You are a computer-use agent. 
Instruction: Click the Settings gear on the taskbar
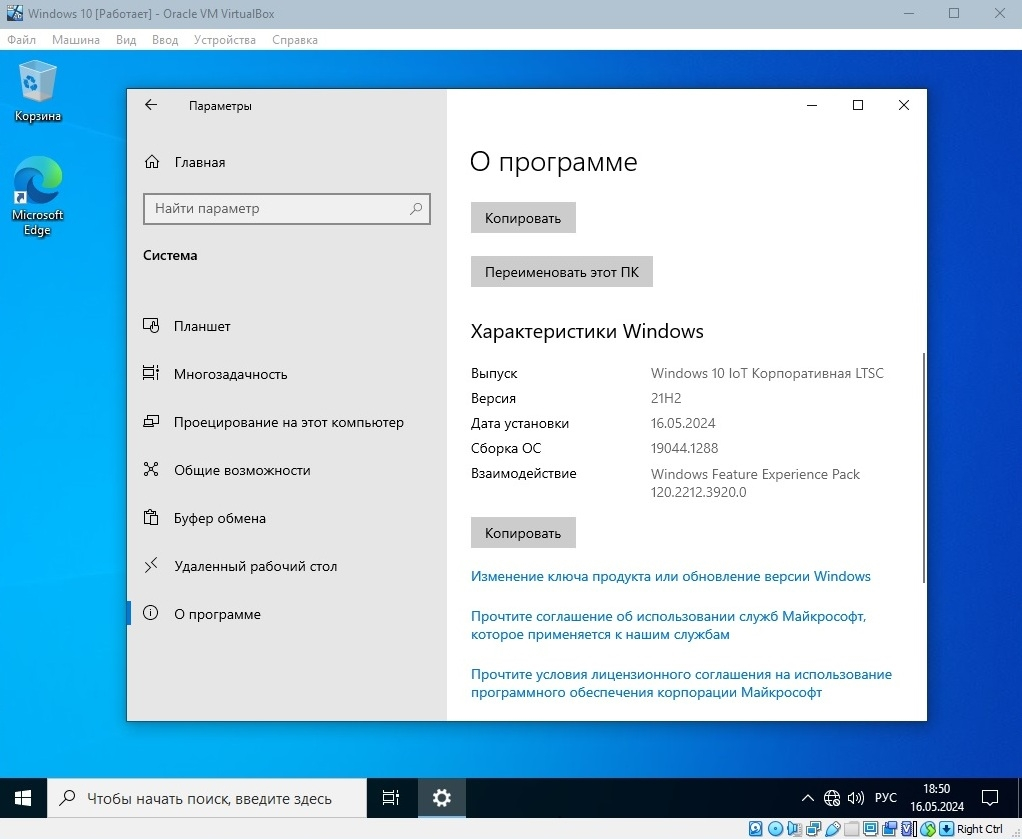441,798
